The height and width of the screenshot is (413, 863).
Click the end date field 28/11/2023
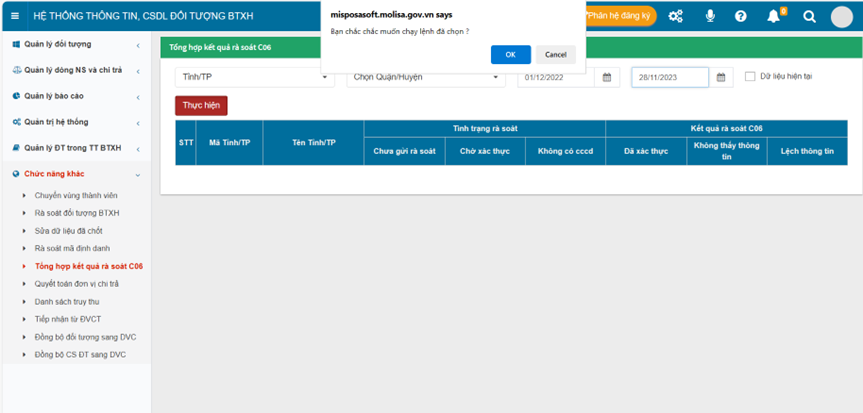pyautogui.click(x=669, y=78)
